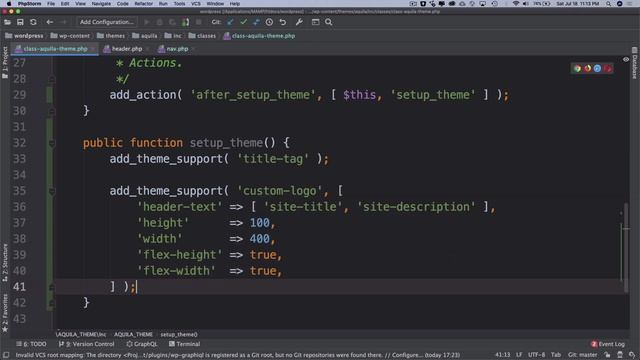Open the Structure tool window sidebar tab
Viewport: 640px width, 360px height.
[x=5, y=262]
